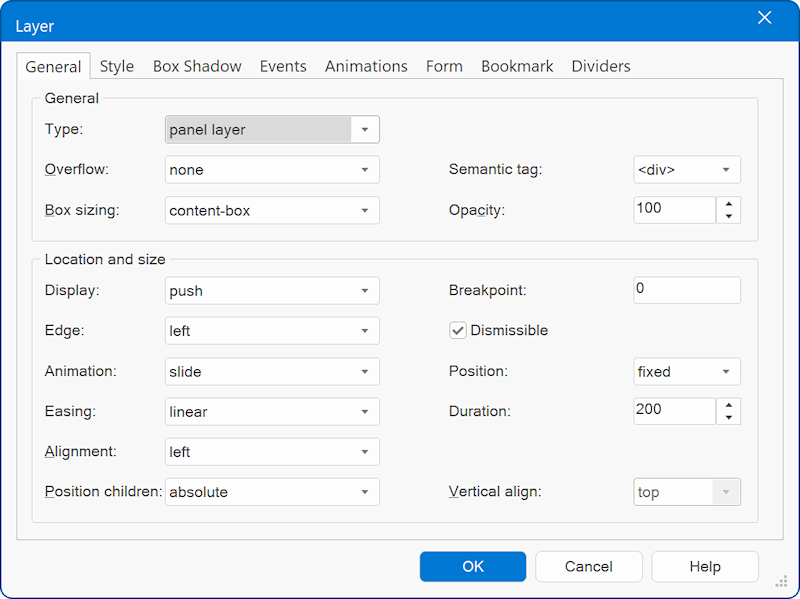Image resolution: width=800 pixels, height=599 pixels.
Task: Increase Duration with the up arrow
Action: (x=728, y=405)
